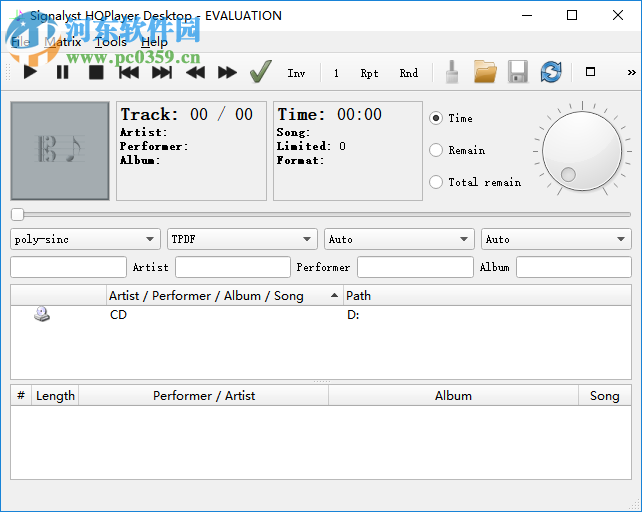Click the small square window-mode toolbar icon
This screenshot has height=512, width=642.
pyautogui.click(x=590, y=72)
